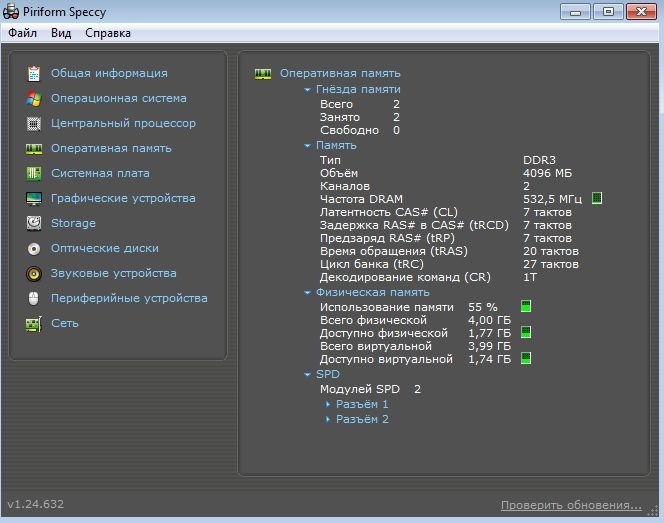Click the window resize grip in the corner
Viewport: 664px width, 523px height.
[653, 511]
